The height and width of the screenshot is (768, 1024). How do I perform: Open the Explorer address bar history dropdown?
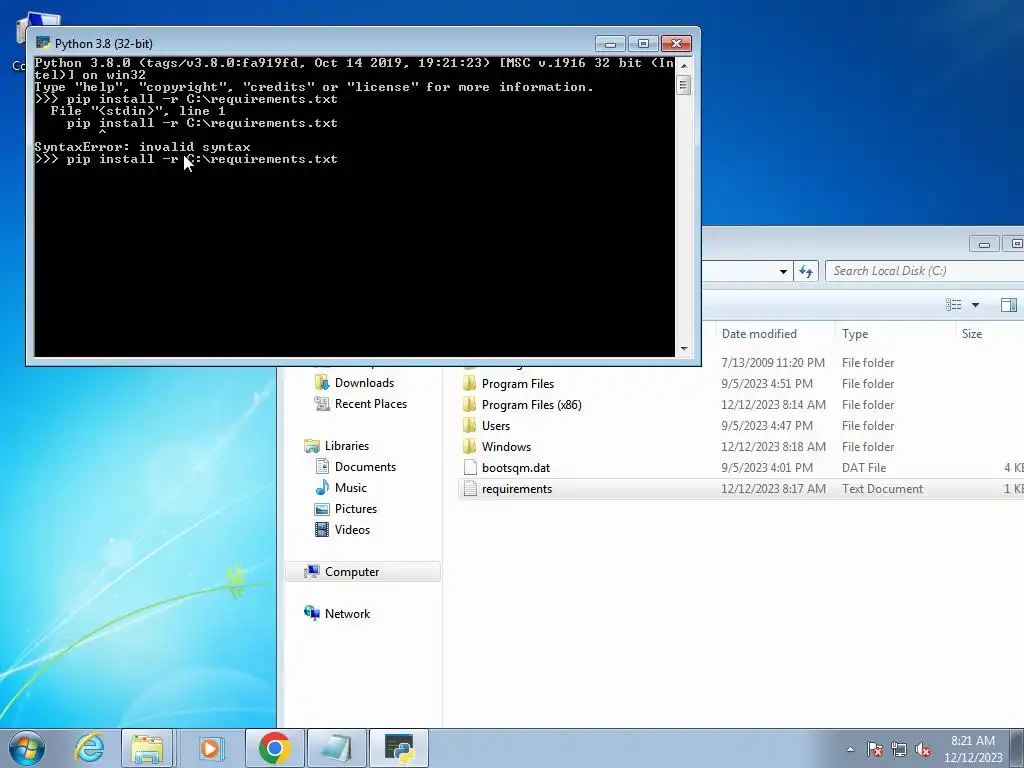click(783, 271)
